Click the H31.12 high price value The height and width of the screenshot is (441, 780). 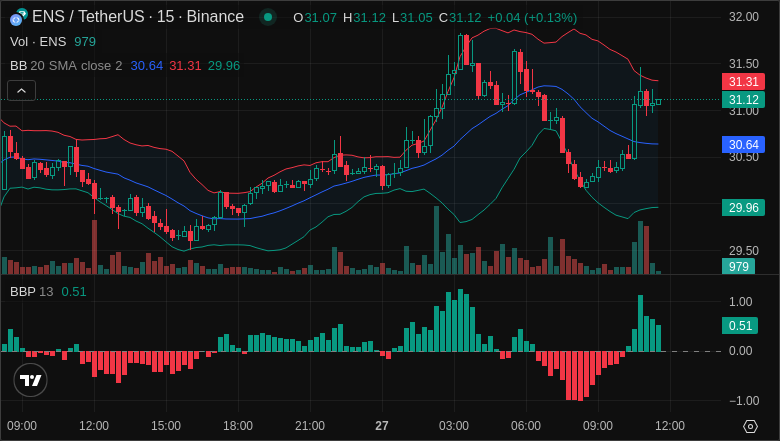point(364,18)
